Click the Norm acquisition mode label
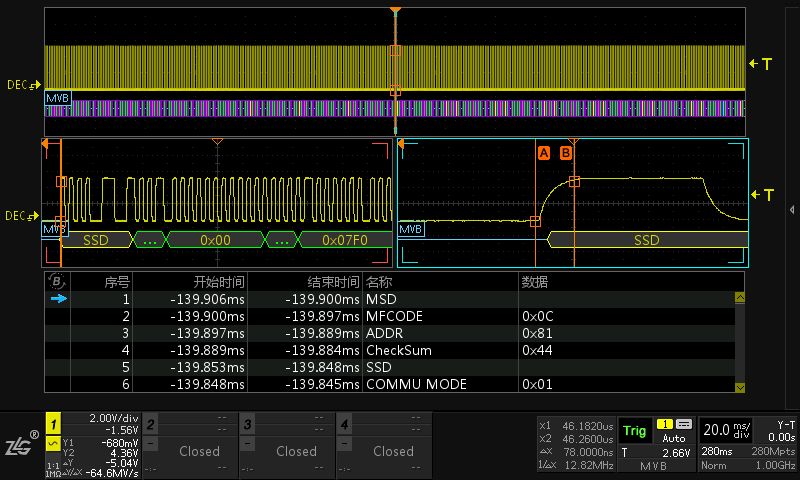Image resolution: width=800 pixels, height=480 pixels. 713,465
